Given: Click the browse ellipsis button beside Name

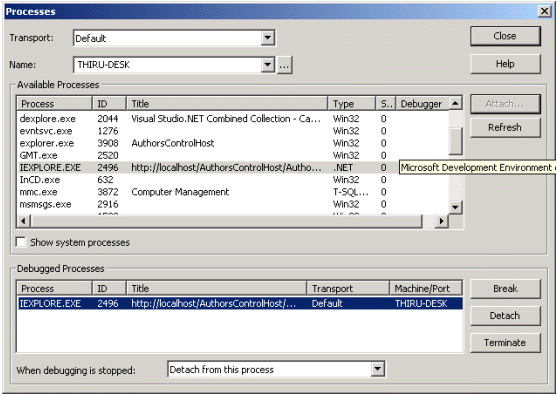Looking at the screenshot, I should [x=284, y=65].
